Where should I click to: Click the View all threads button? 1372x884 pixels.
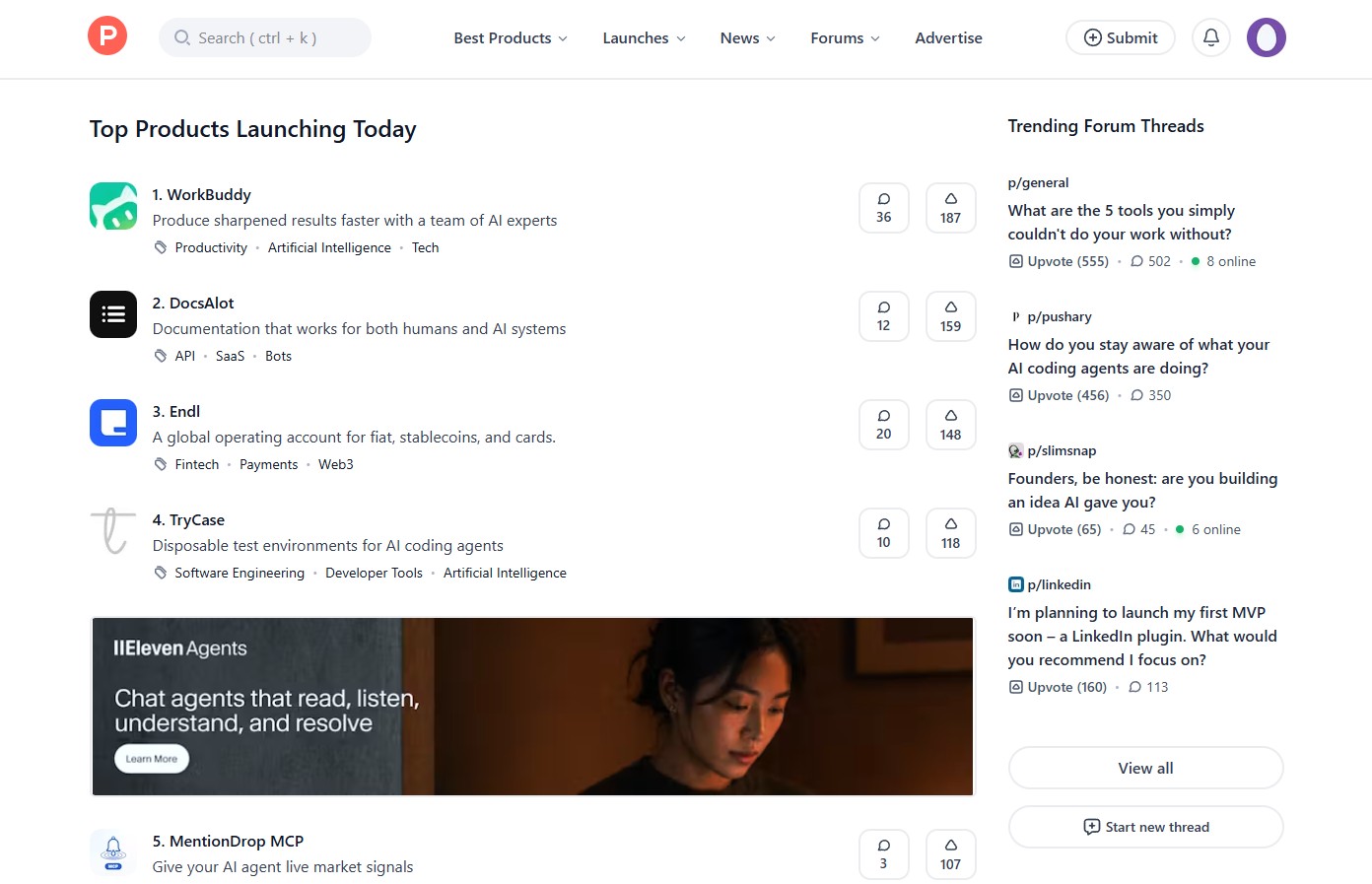(1145, 768)
